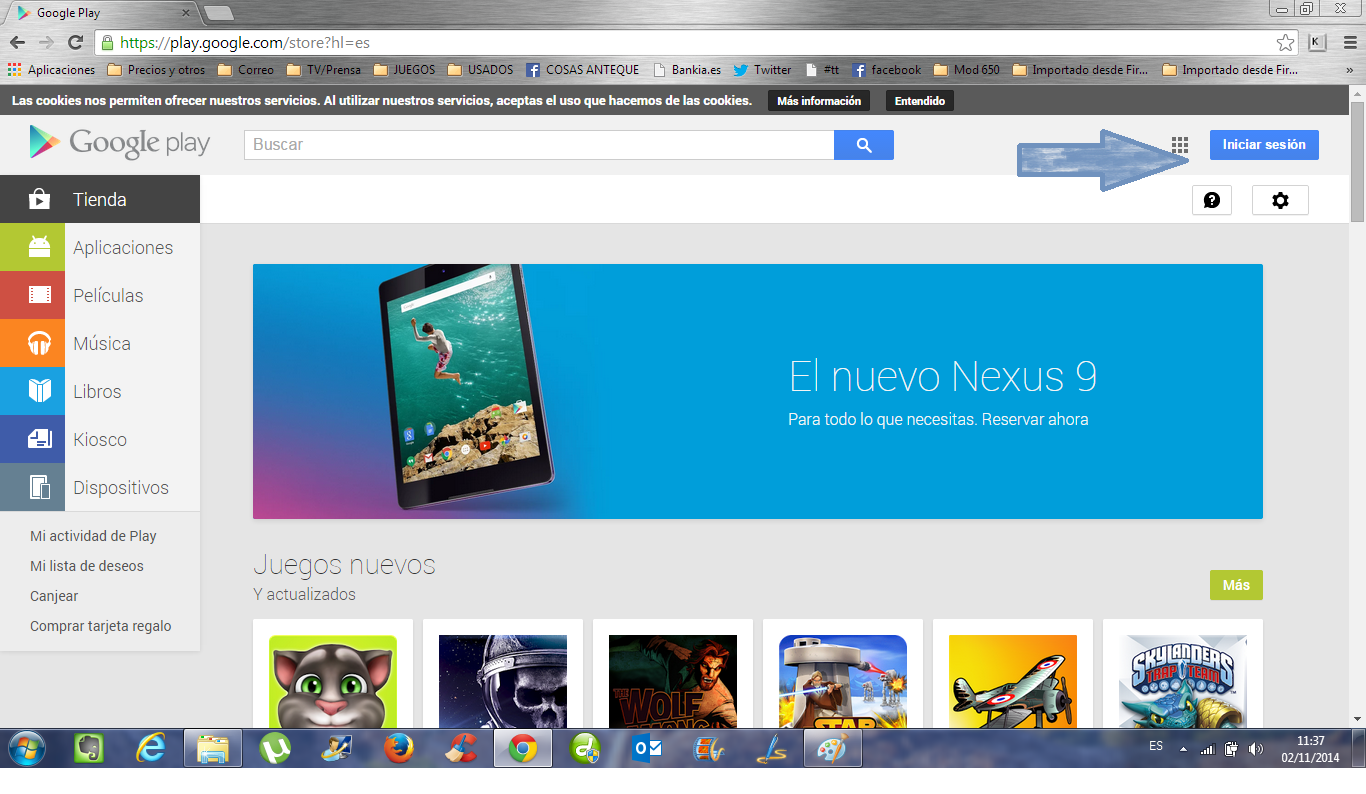Image resolution: width=1366 pixels, height=794 pixels.
Task: Click the browser reload icon
Action: pos(75,43)
